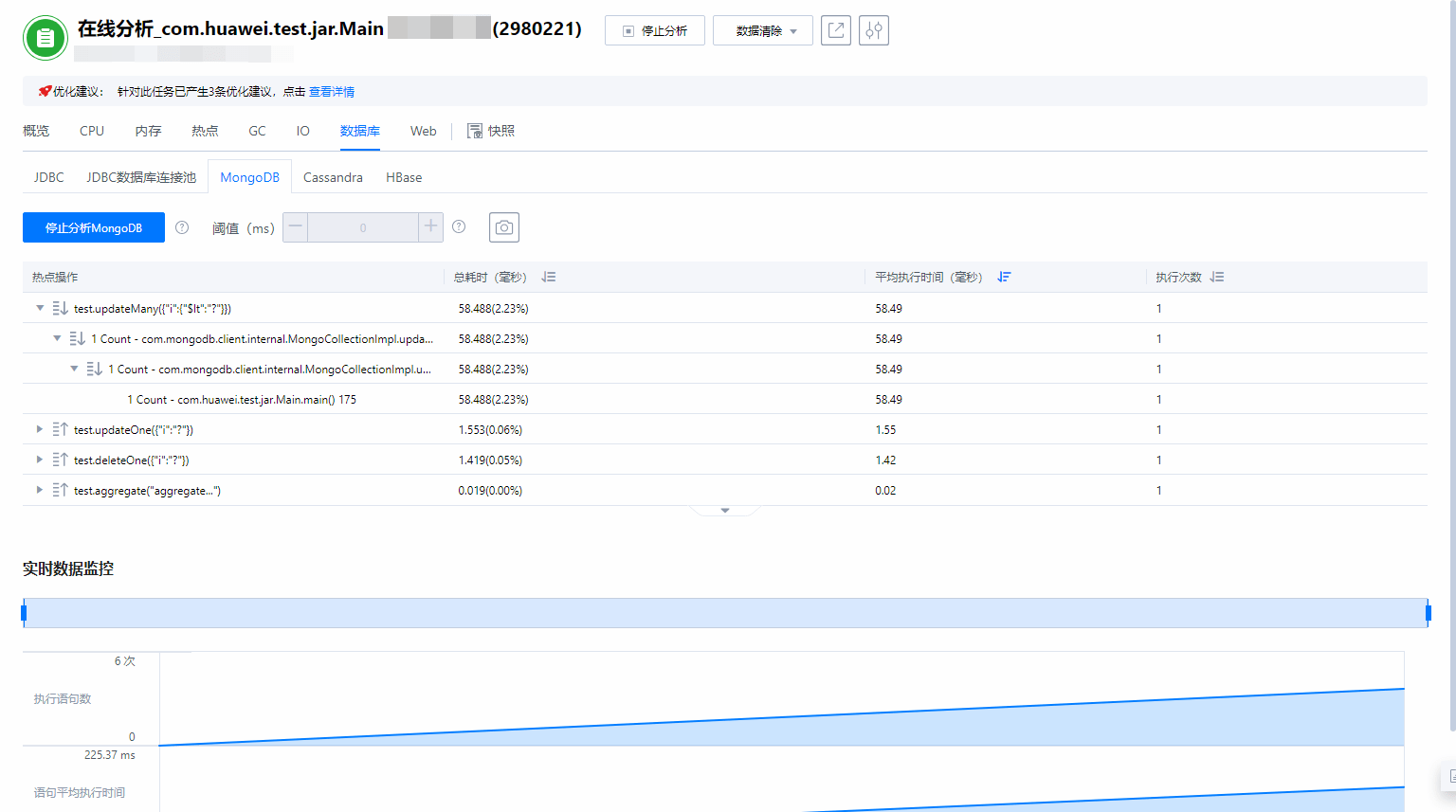Click help icon beside 停止分析MongoDB button

pos(182,227)
